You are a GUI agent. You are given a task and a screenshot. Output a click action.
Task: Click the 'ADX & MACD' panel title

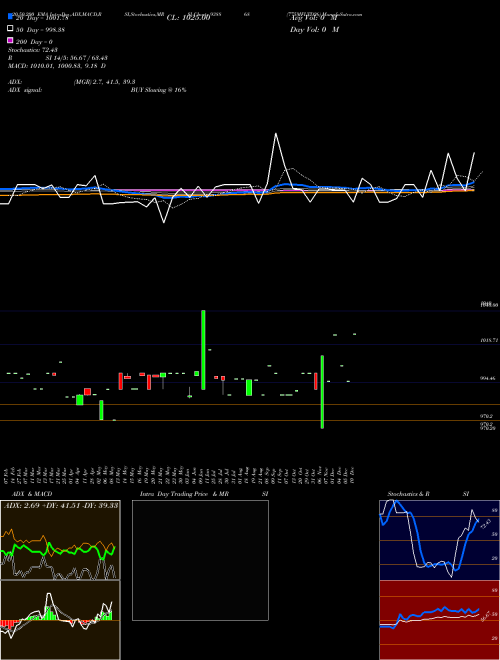click(32, 494)
